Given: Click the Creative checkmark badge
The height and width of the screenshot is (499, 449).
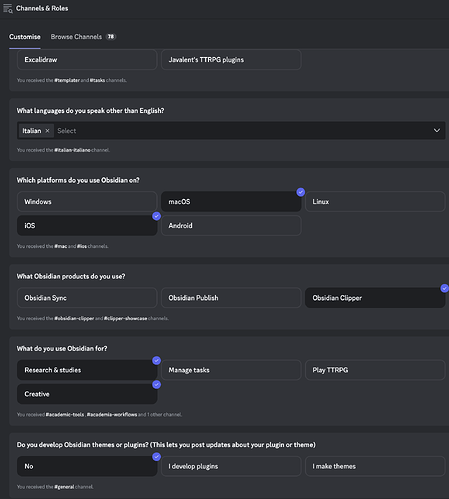Looking at the screenshot, I should 156,384.
